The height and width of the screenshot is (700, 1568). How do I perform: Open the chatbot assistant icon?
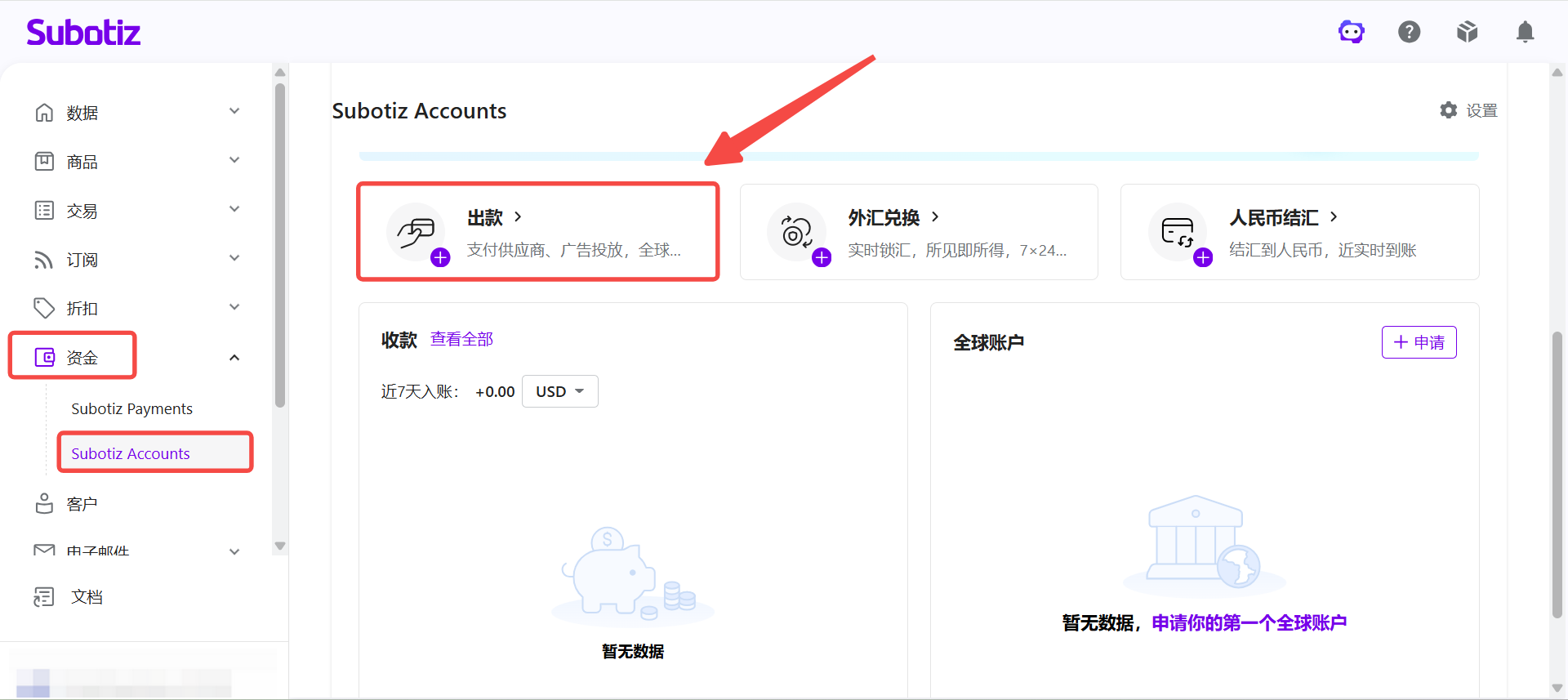1352,32
